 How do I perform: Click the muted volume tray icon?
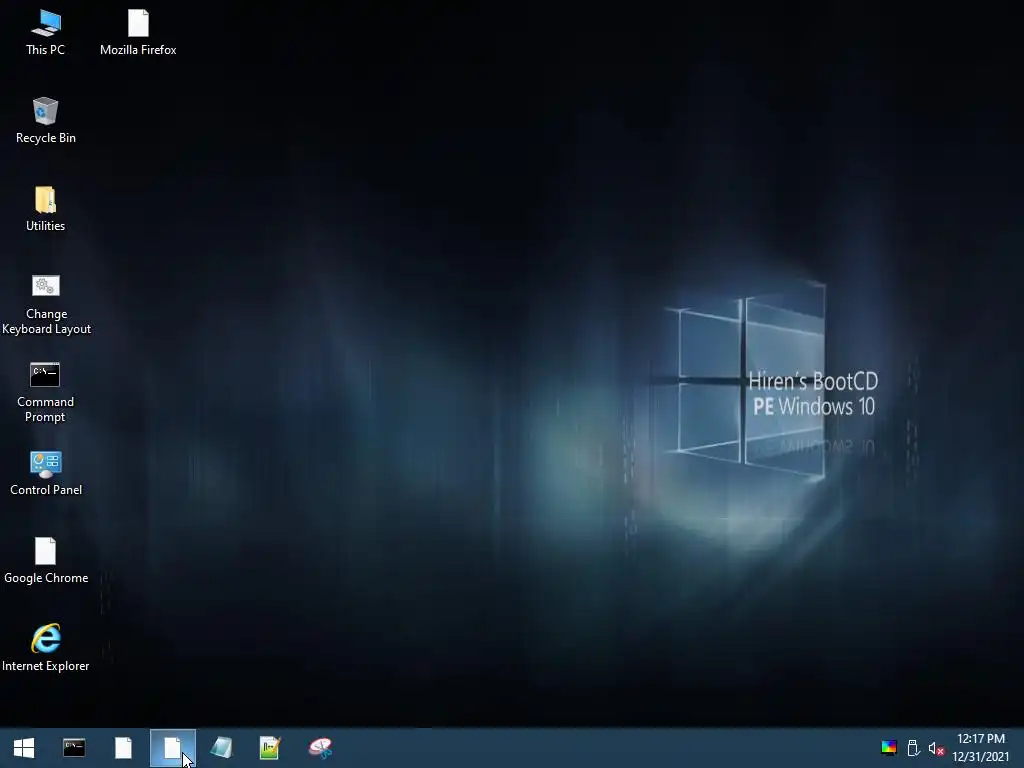click(936, 748)
